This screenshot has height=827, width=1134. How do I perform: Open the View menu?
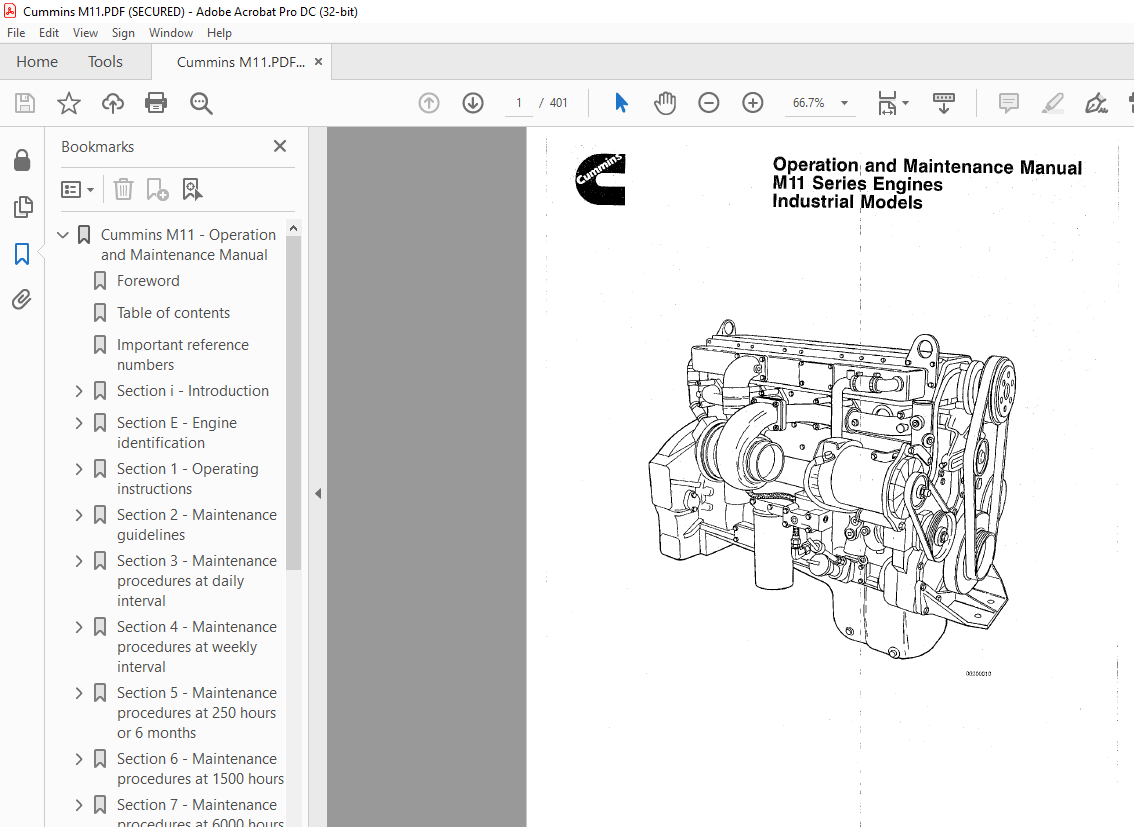pos(85,33)
